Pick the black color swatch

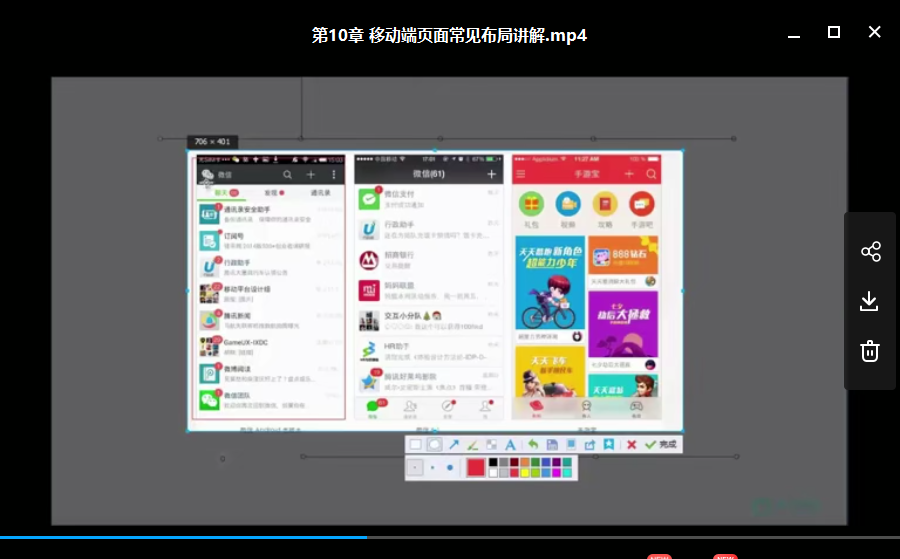coord(493,463)
